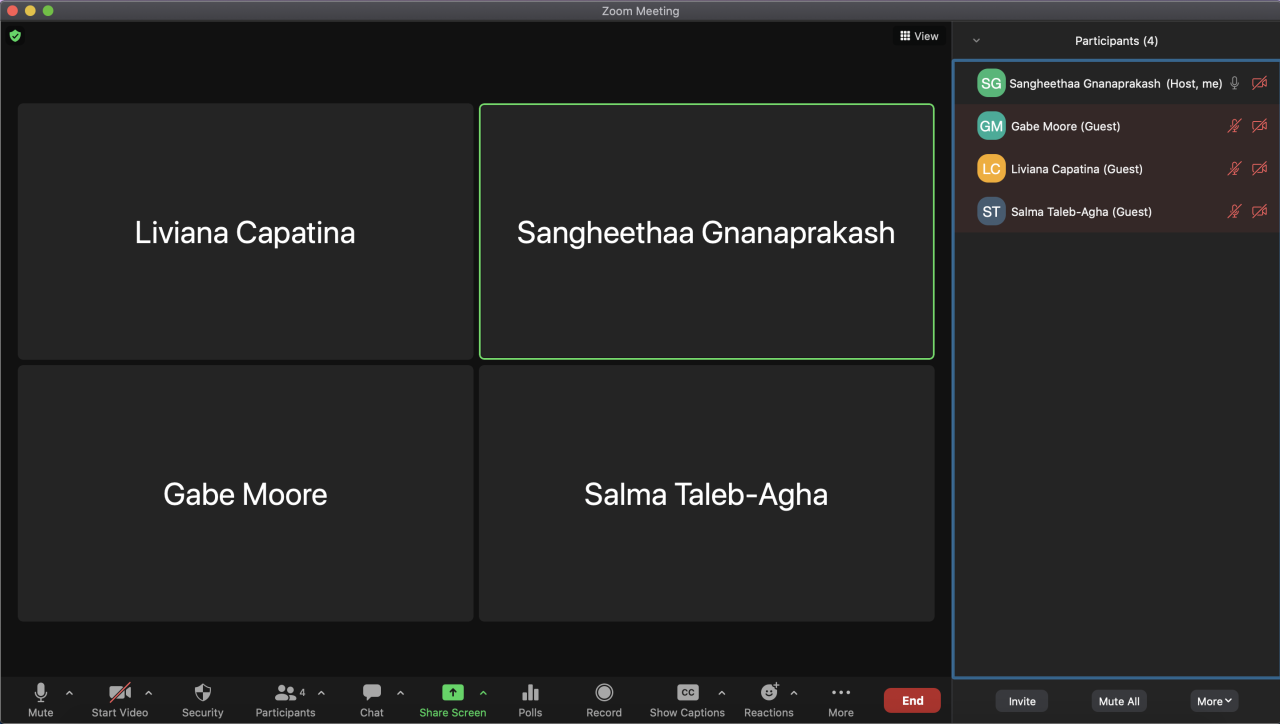Click the Share Screen icon

tap(453, 693)
